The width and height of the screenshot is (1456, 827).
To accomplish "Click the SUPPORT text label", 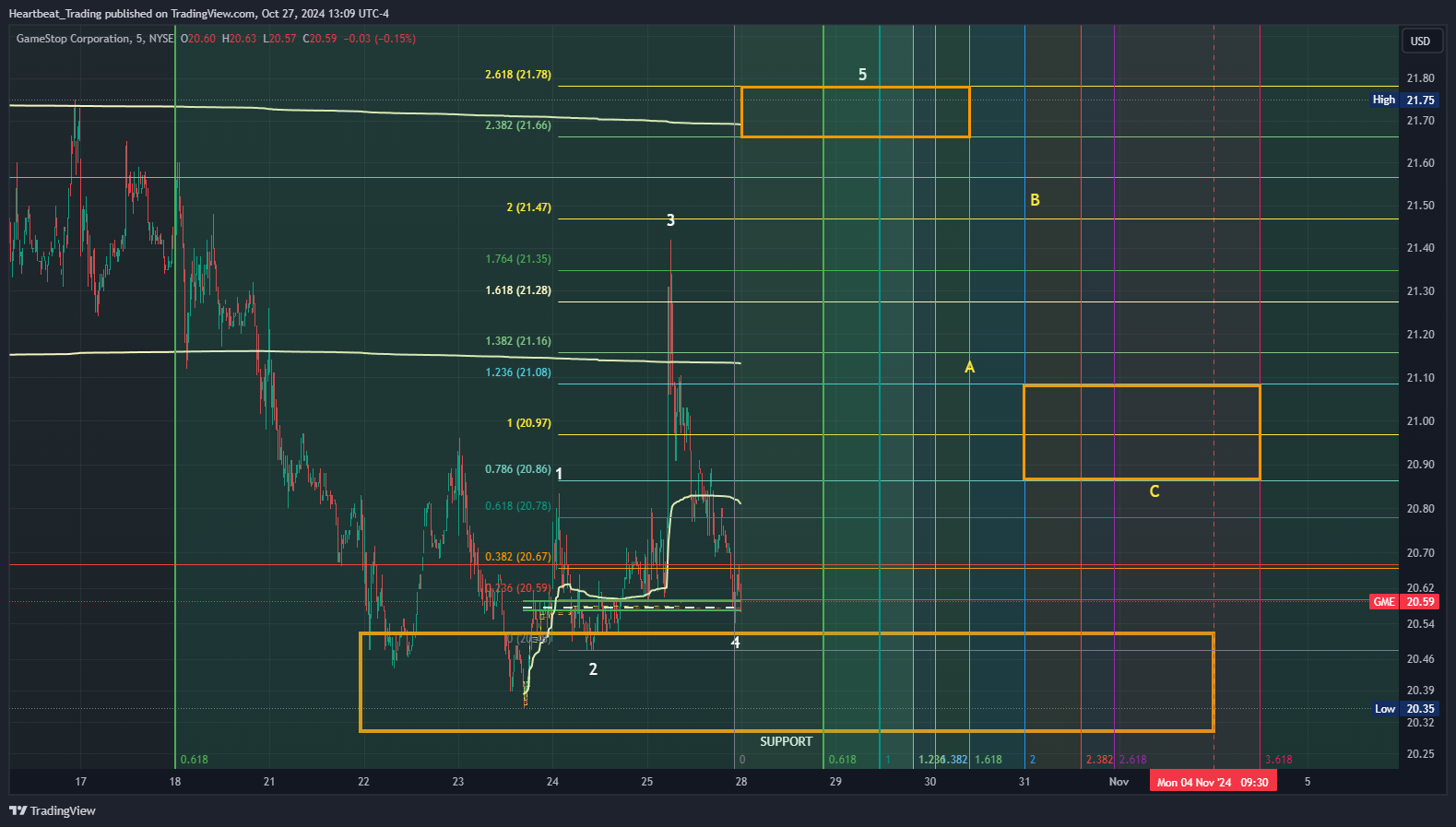I will pos(787,741).
